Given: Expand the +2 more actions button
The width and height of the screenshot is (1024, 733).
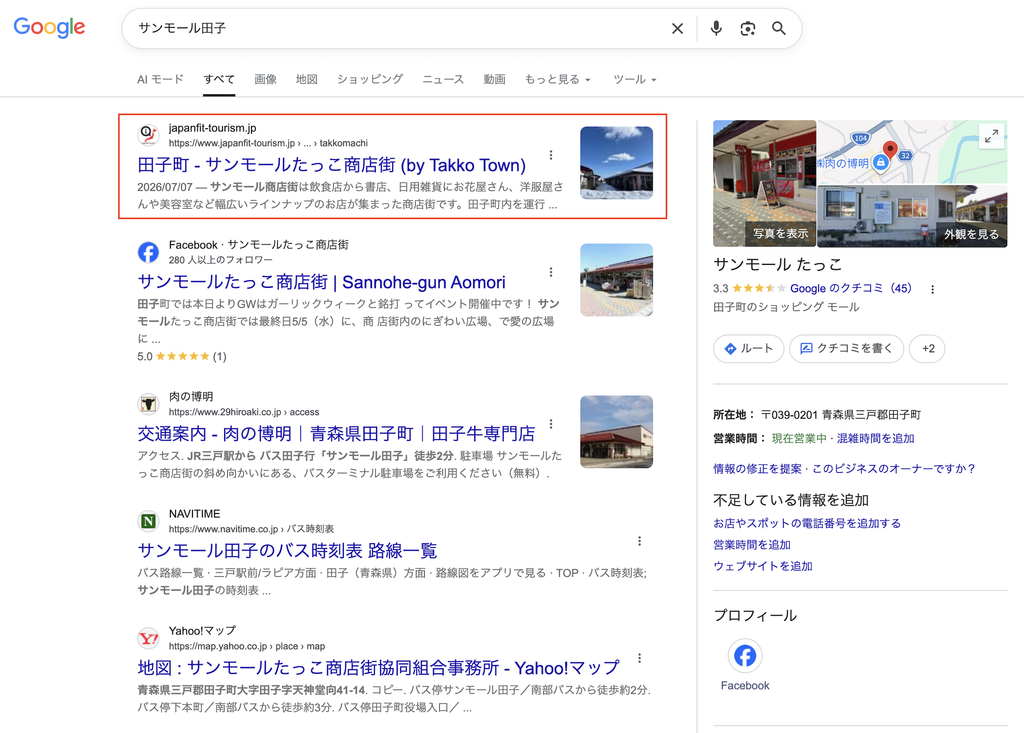Looking at the screenshot, I should click(x=927, y=348).
